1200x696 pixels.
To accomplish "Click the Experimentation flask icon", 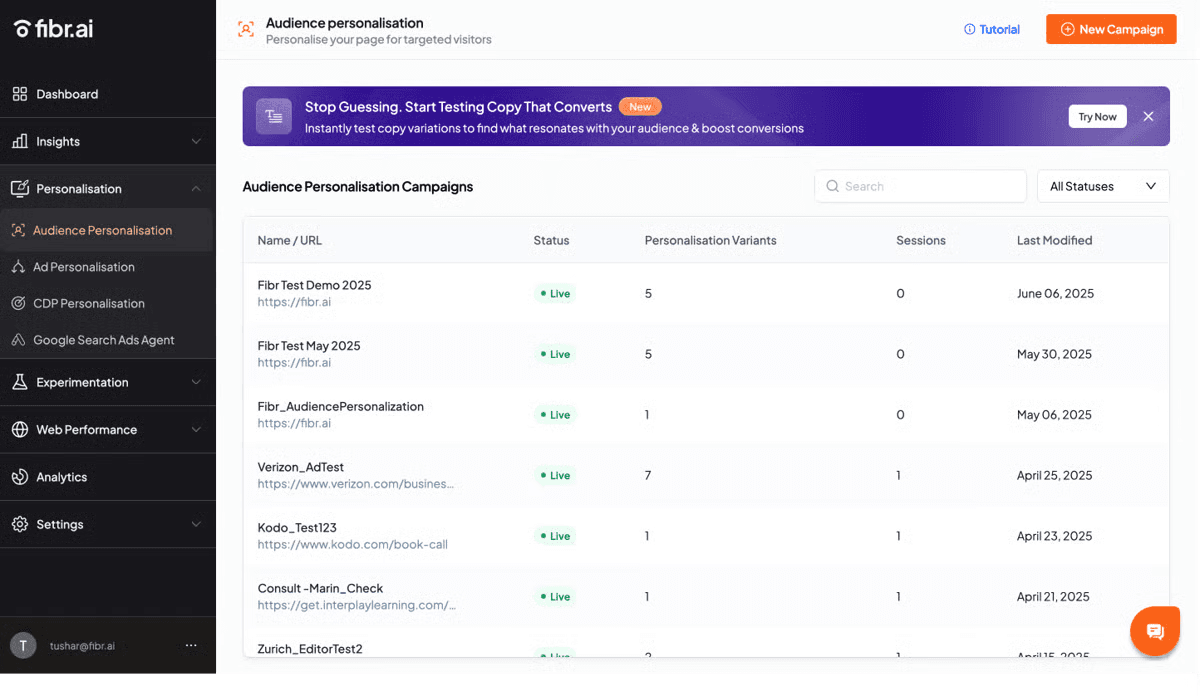I will (x=20, y=382).
